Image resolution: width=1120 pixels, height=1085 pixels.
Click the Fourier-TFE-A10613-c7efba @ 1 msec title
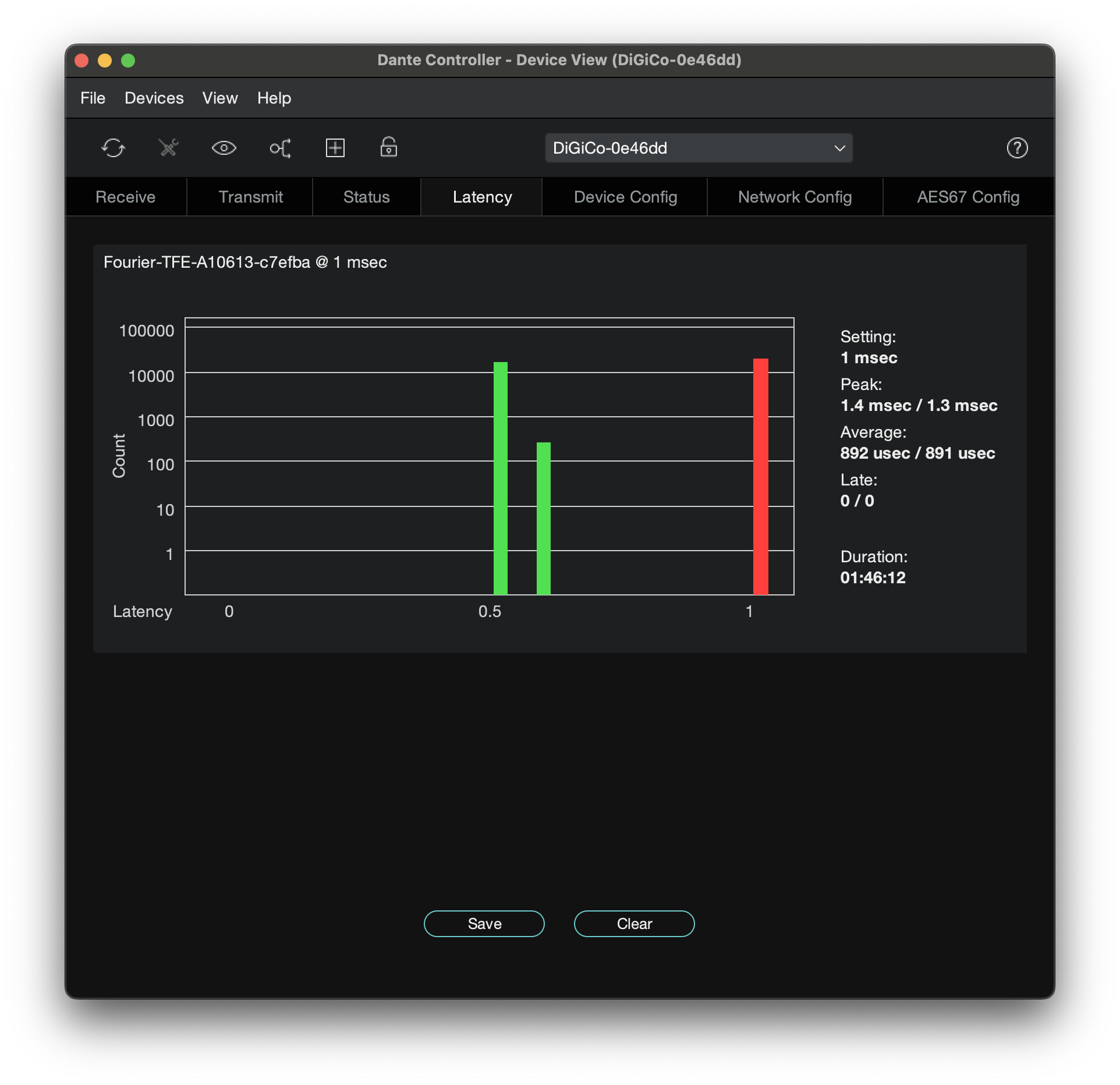[245, 262]
